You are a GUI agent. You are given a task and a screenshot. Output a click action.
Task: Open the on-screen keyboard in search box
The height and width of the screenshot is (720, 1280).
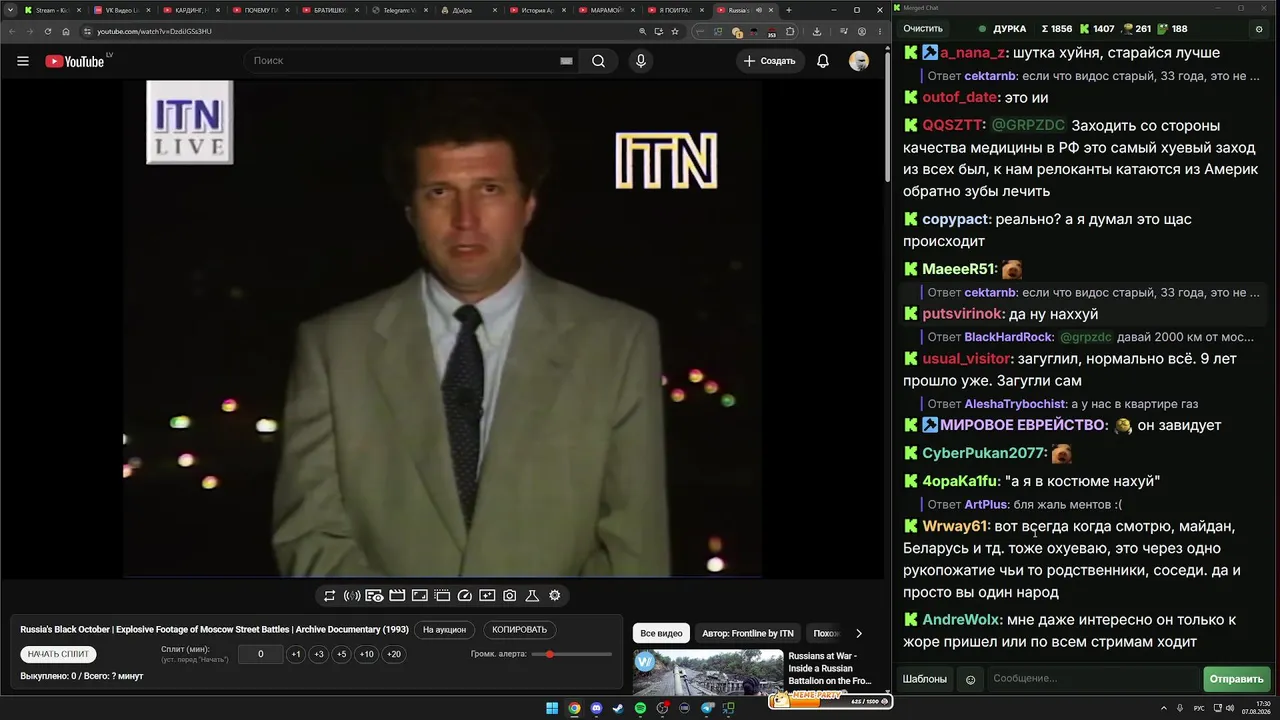pyautogui.click(x=566, y=61)
